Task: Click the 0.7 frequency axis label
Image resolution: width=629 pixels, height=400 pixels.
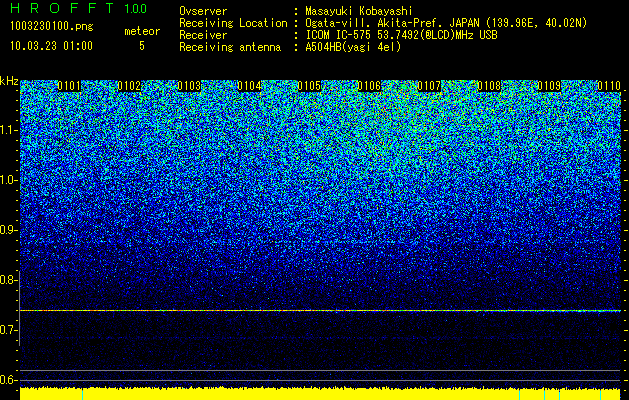Action: [8, 330]
